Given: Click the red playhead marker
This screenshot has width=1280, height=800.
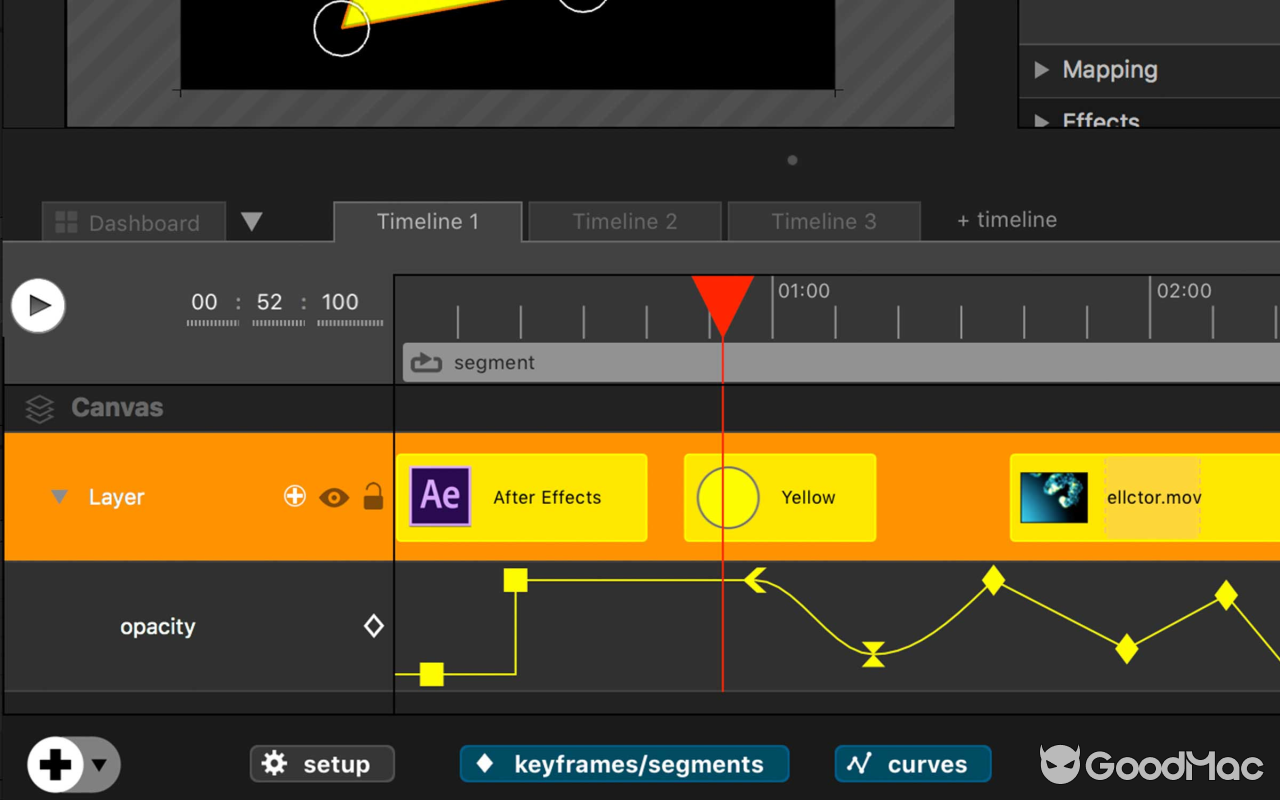Looking at the screenshot, I should [x=722, y=302].
